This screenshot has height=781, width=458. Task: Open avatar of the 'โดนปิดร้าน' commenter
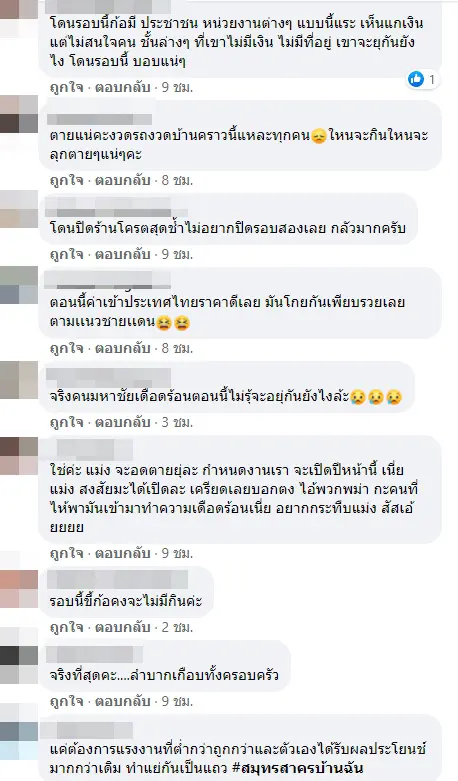(x=19, y=209)
